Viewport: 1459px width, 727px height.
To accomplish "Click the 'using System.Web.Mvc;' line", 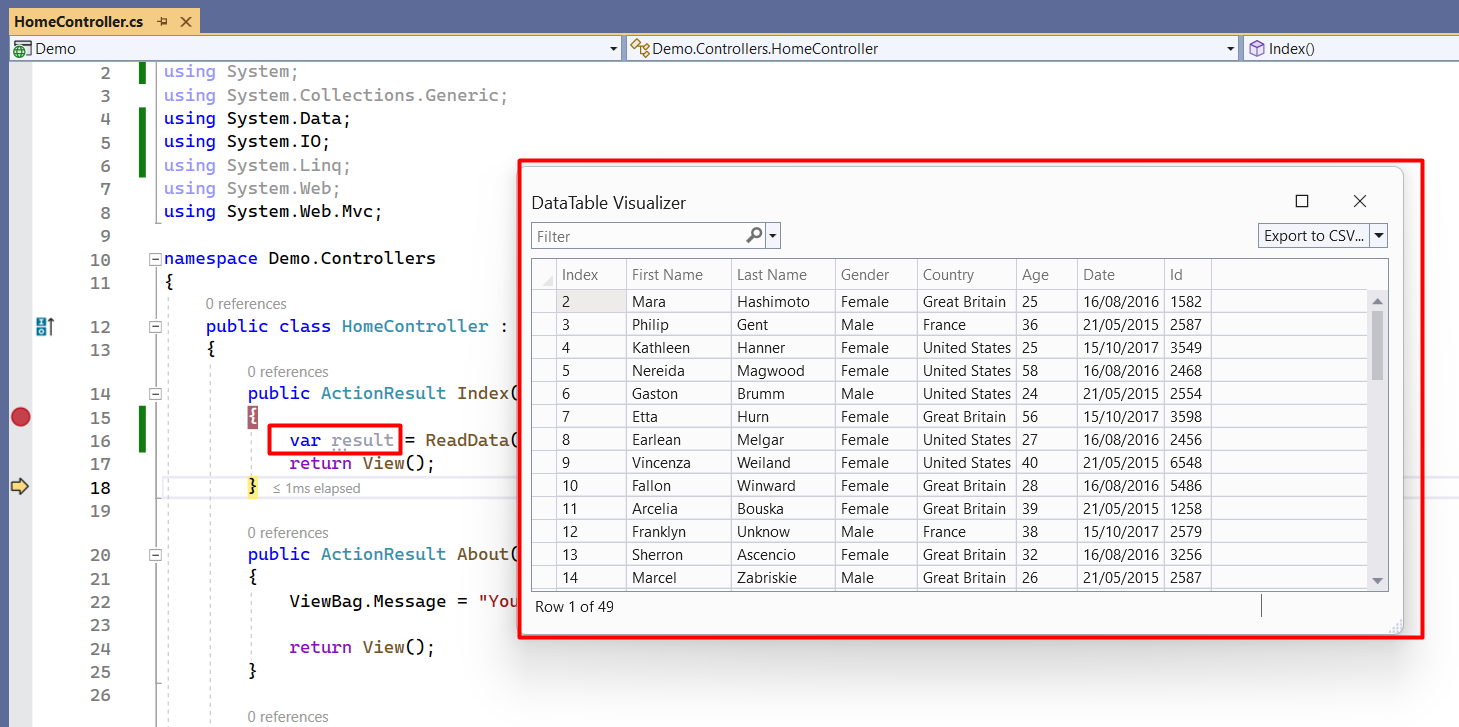I will (x=273, y=212).
